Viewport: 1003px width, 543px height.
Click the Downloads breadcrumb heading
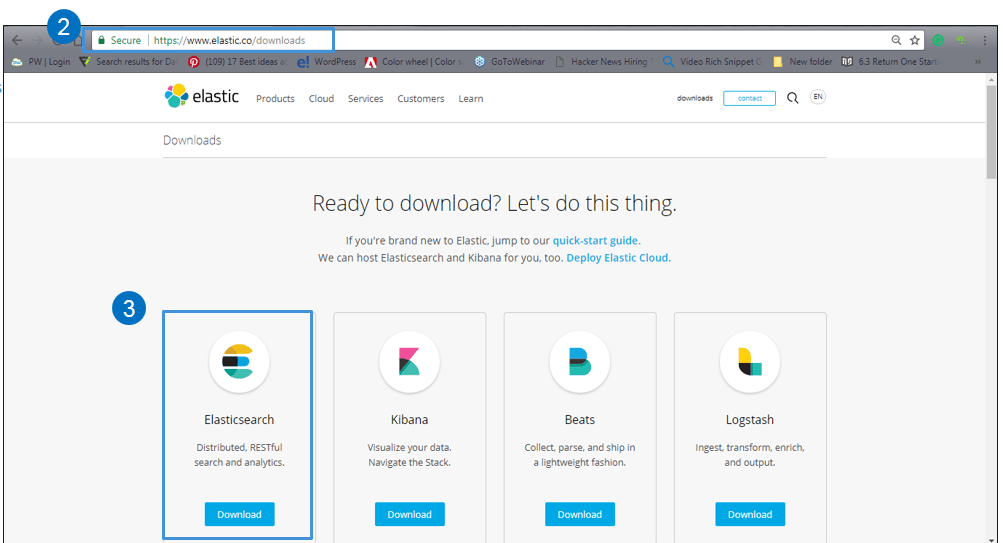point(192,140)
